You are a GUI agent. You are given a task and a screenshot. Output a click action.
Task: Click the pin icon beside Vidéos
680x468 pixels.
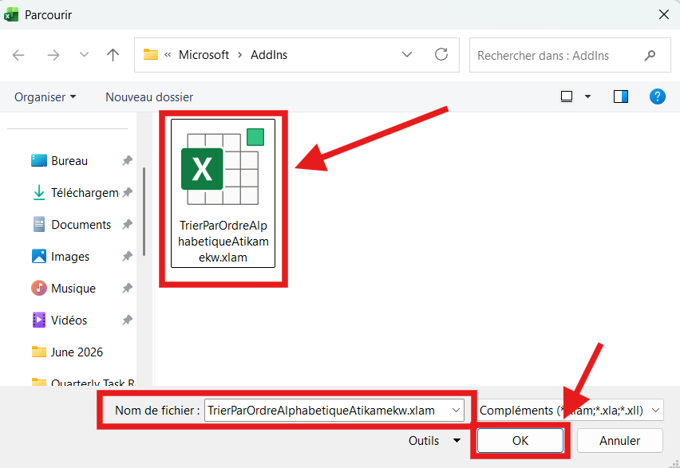click(127, 320)
